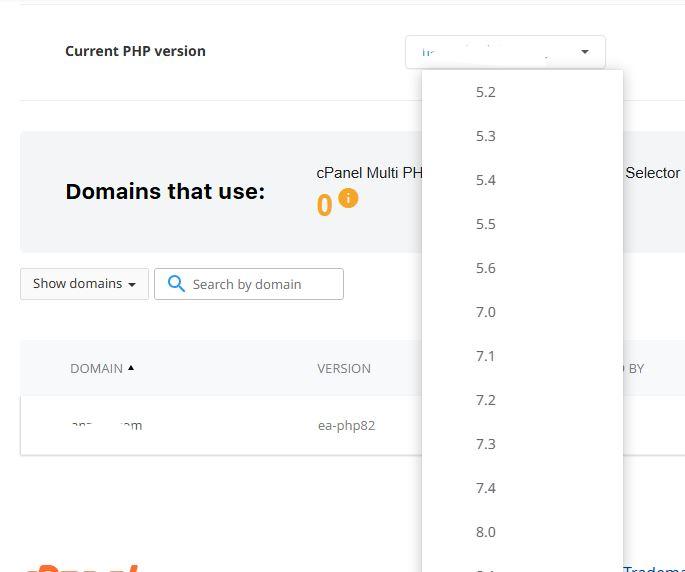
Task: Click the VERSION column header
Action: (344, 368)
